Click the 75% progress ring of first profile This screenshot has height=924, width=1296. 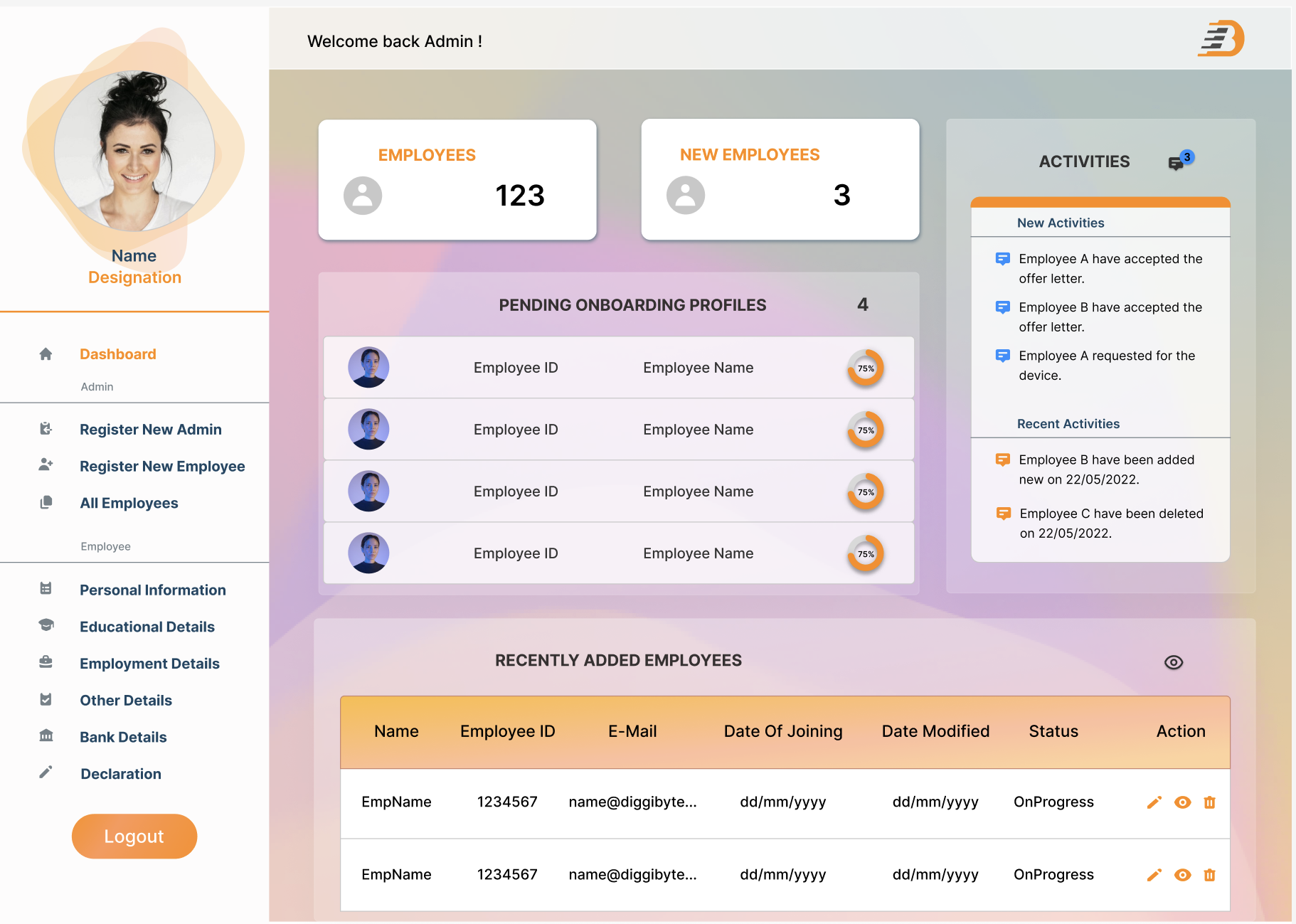pos(865,368)
